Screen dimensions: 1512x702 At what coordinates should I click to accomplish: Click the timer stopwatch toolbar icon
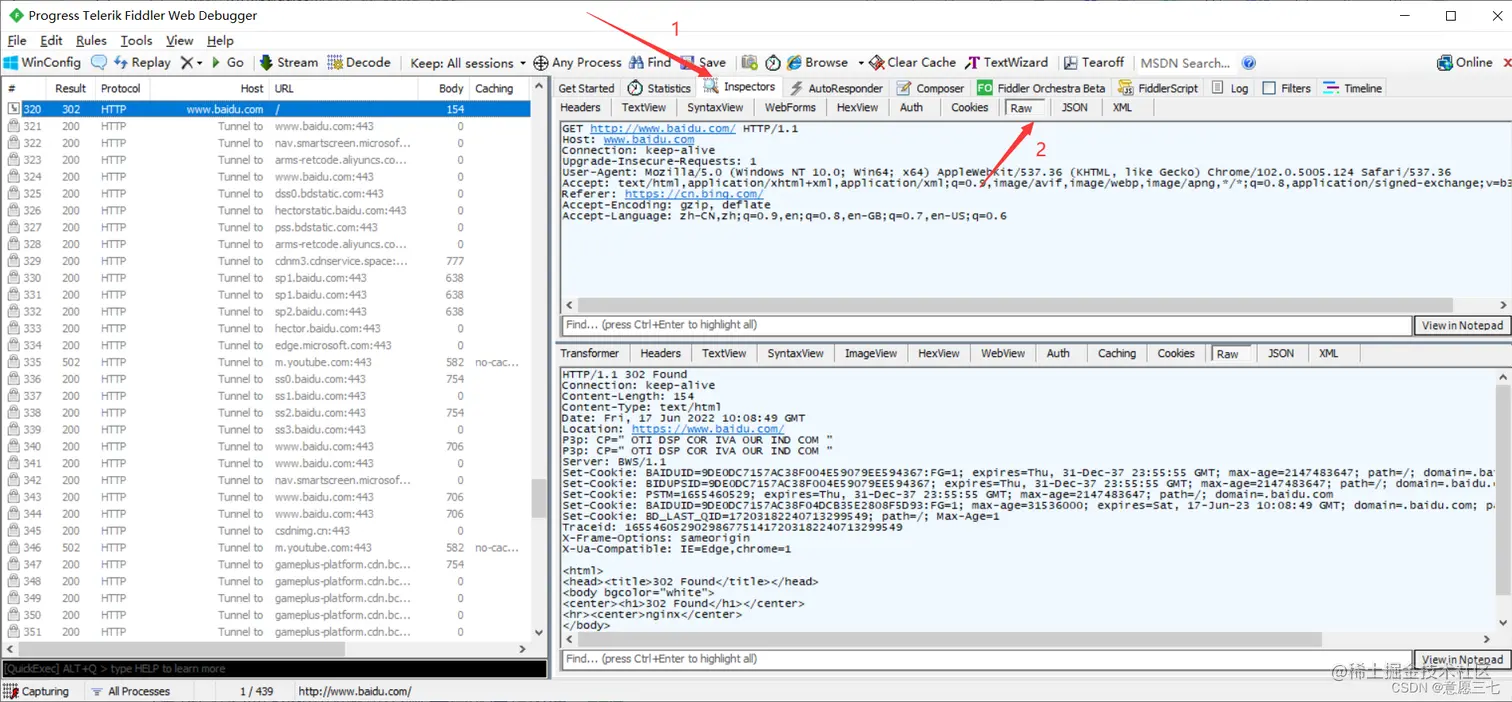click(x=773, y=62)
